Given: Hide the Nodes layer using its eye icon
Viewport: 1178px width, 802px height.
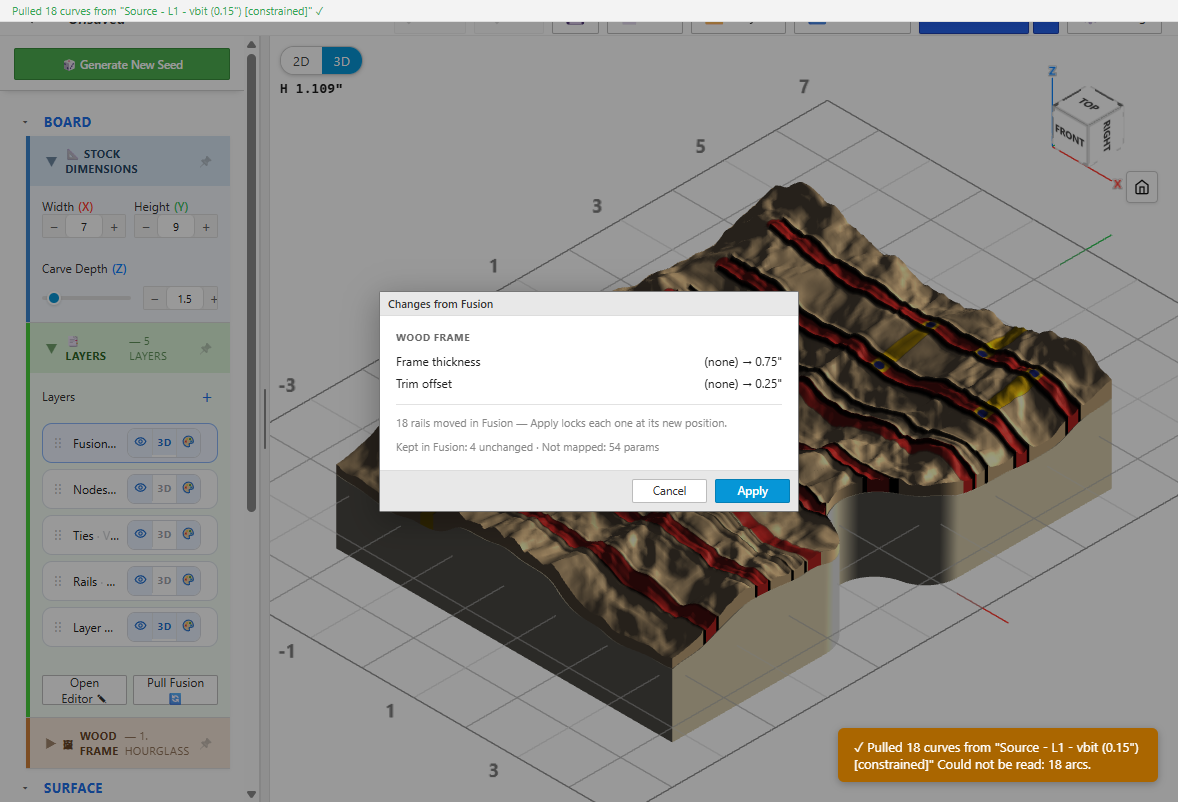Looking at the screenshot, I should (x=140, y=488).
